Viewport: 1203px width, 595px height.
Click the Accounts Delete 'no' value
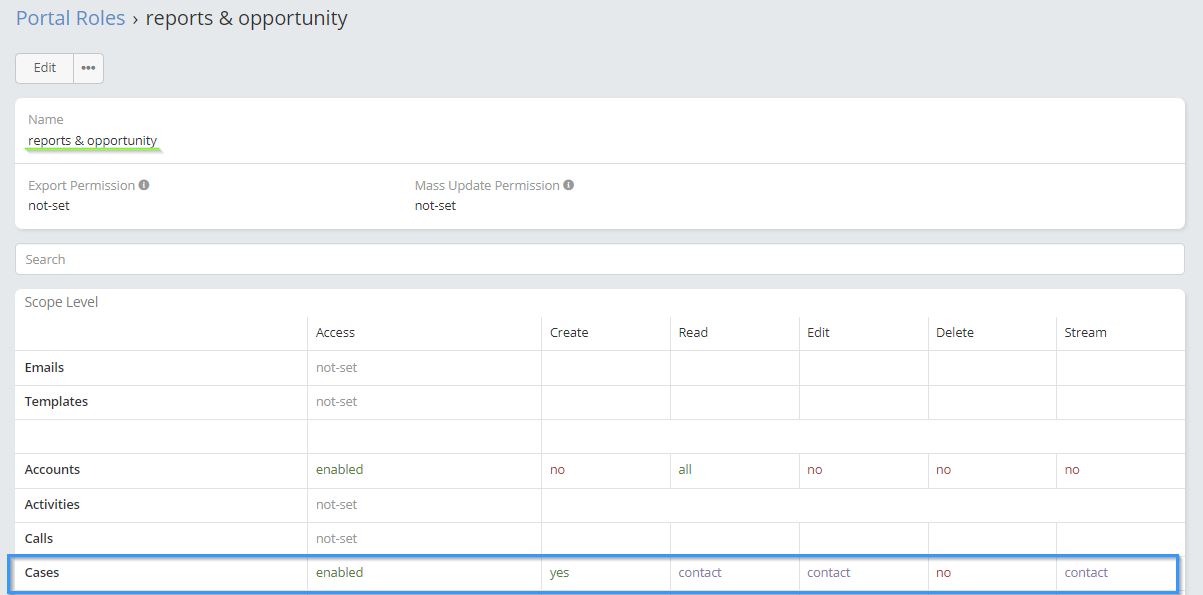[943, 470]
